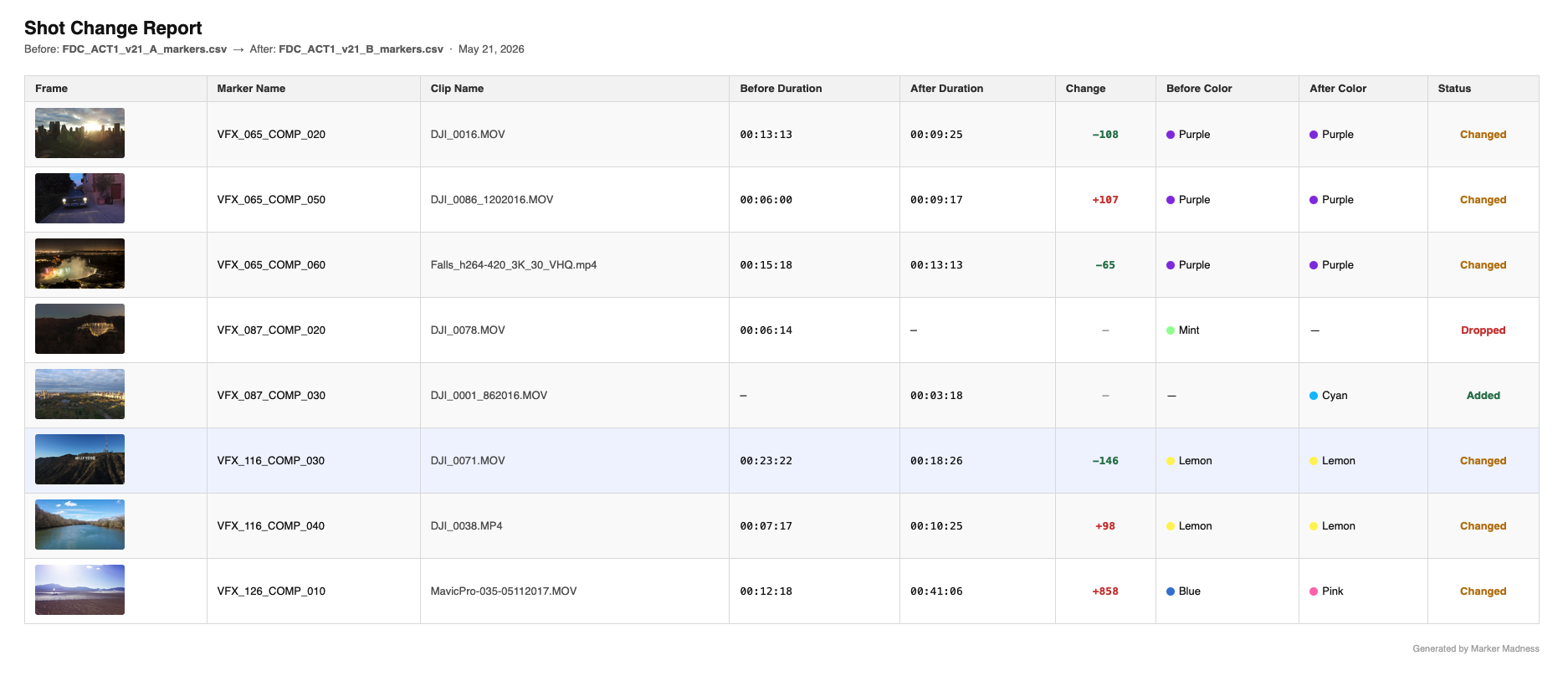Open the VFX_065_COMP_050 car alley thumbnail
1568x686 pixels.
[79, 198]
